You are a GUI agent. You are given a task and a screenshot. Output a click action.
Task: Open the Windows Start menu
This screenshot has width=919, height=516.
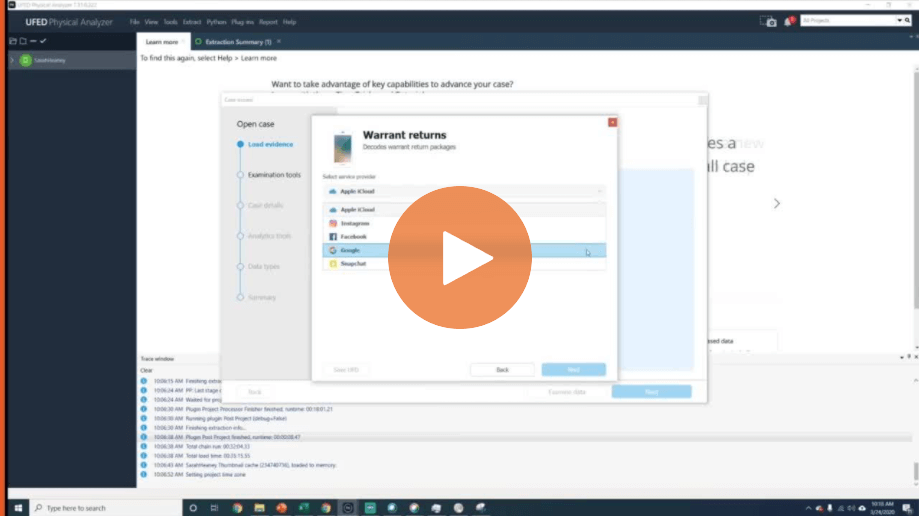18,508
